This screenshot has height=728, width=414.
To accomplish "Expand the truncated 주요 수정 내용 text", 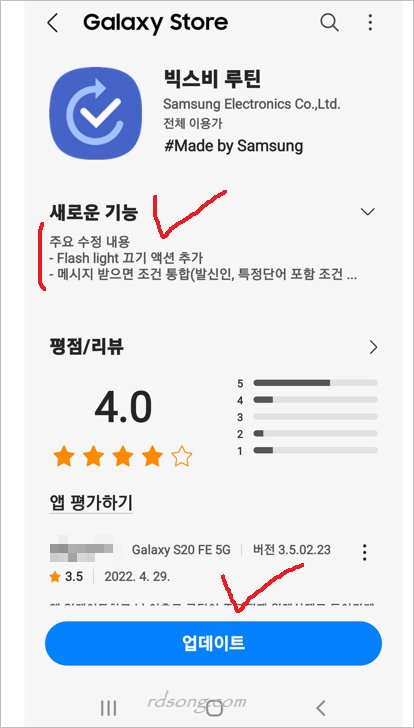I will pyautogui.click(x=203, y=258).
